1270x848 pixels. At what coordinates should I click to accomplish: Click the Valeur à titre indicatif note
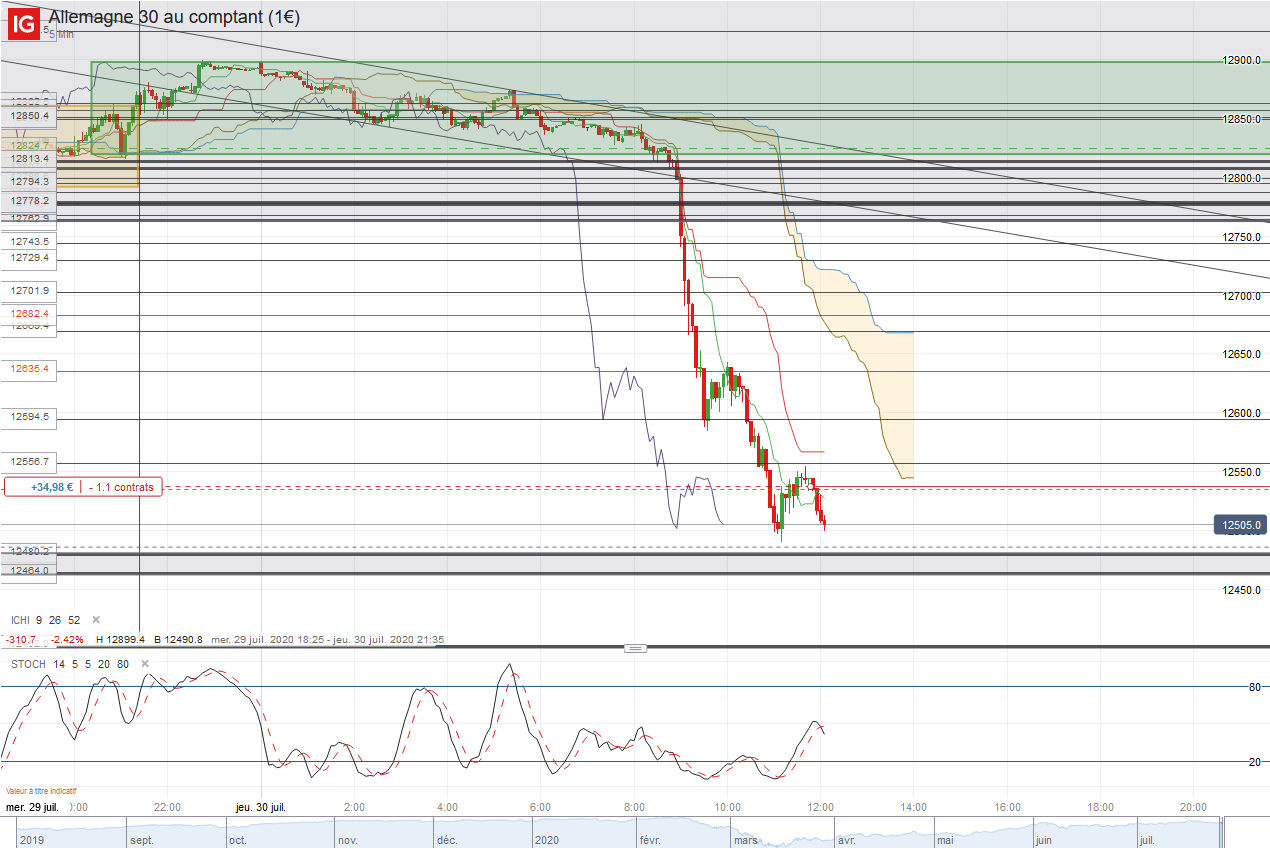[39, 790]
